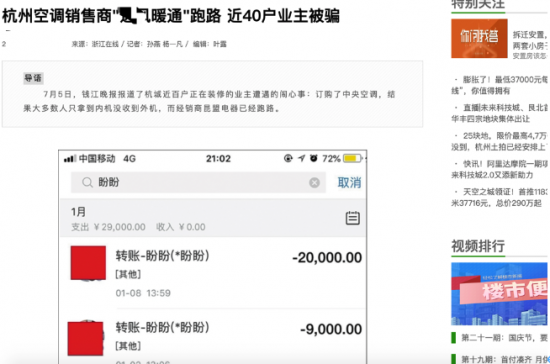Open the calendar icon beside 1月
The image size is (550, 364).
coord(353,218)
